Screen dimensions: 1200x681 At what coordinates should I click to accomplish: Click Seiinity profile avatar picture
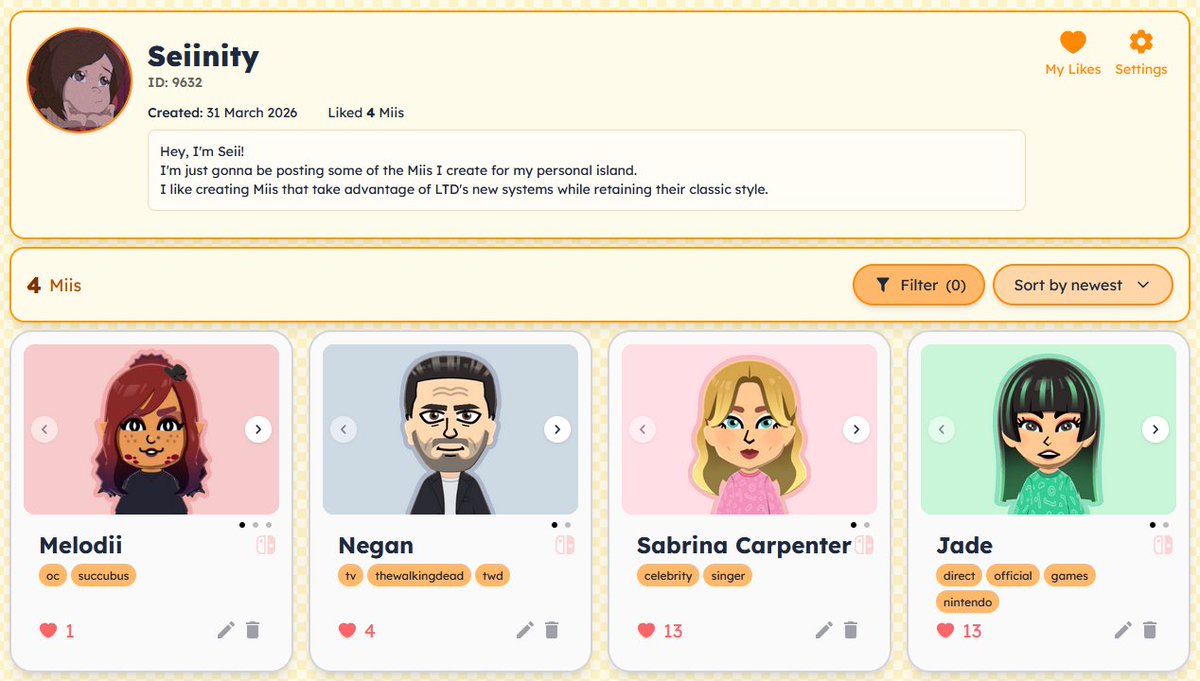click(x=80, y=80)
